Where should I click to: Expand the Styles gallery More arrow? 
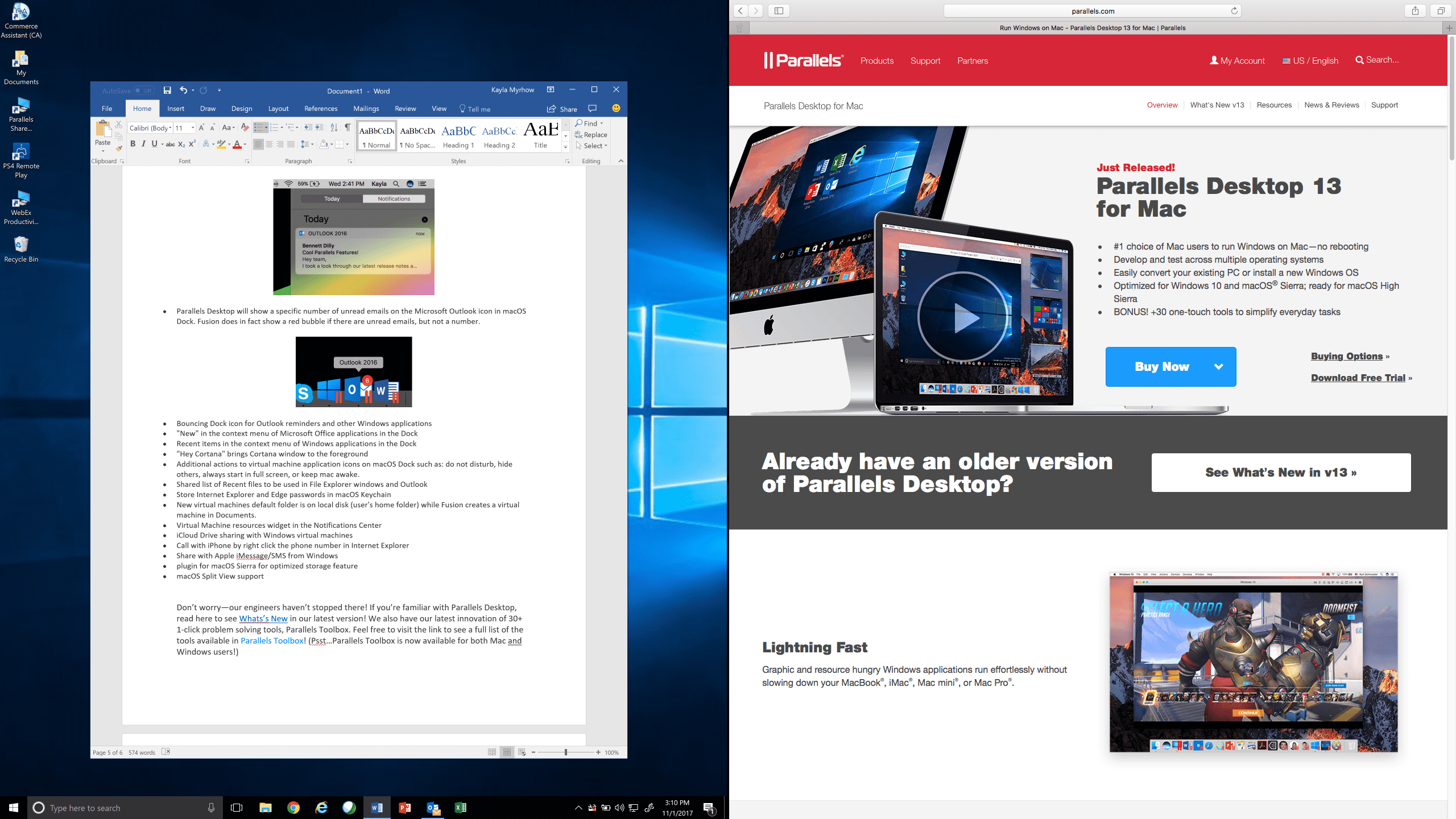click(565, 147)
